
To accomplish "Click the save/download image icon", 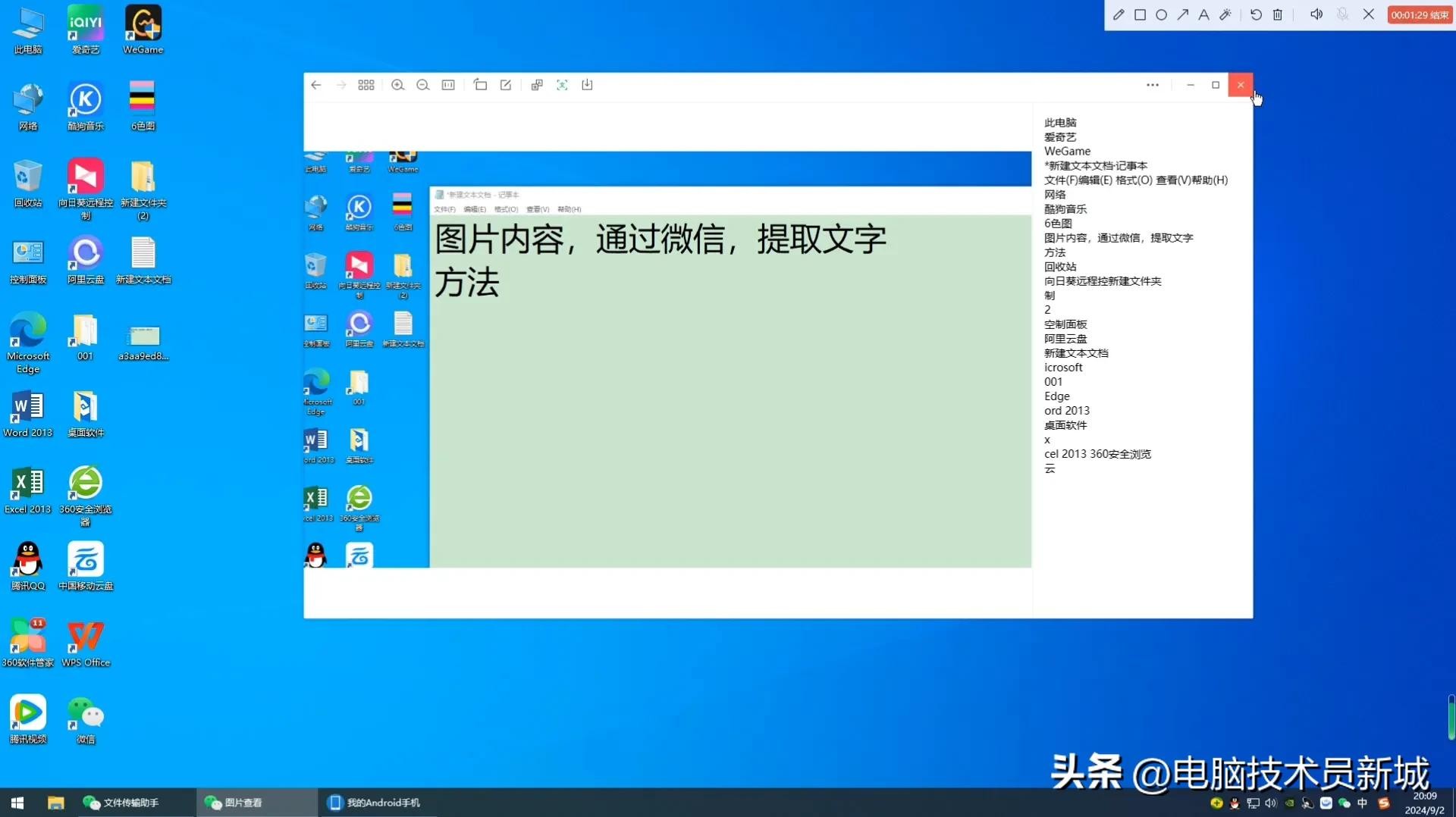I will coord(587,85).
